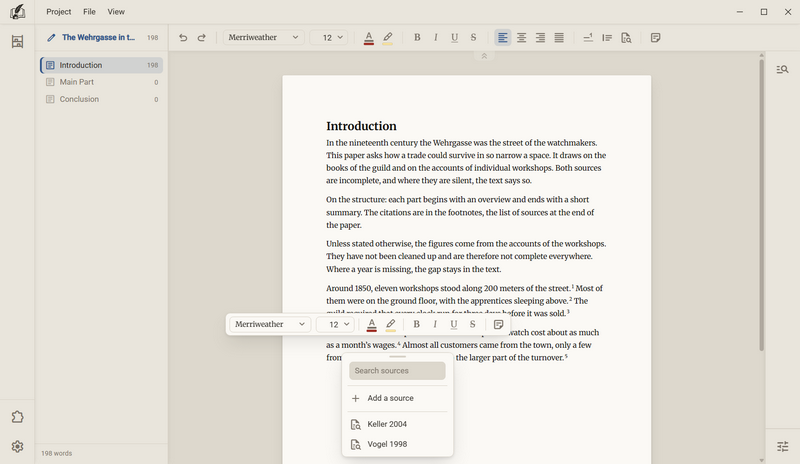Toggle italic in the floating toolbar
This screenshot has height=464, width=800.
coord(435,324)
